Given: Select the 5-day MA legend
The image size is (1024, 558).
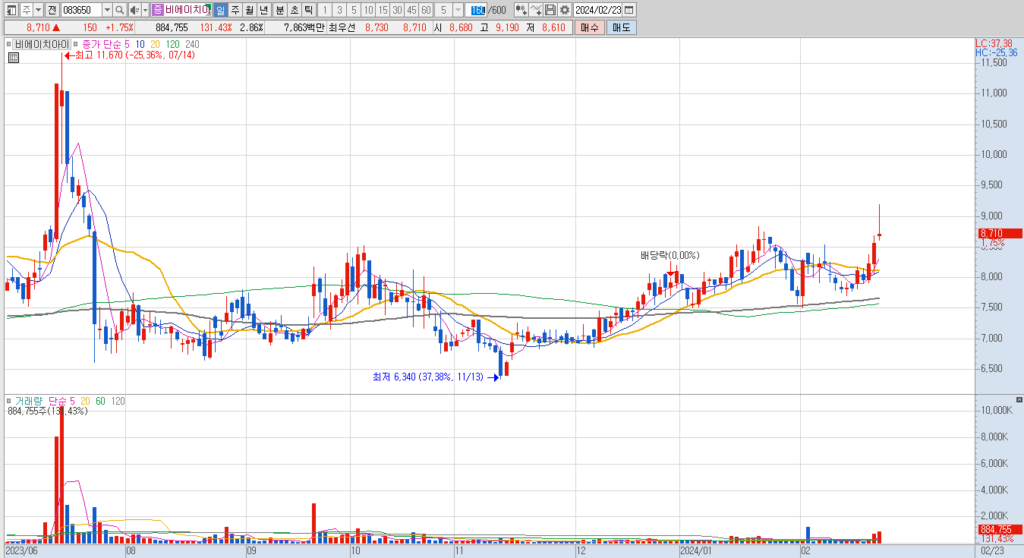Looking at the screenshot, I should 127,44.
